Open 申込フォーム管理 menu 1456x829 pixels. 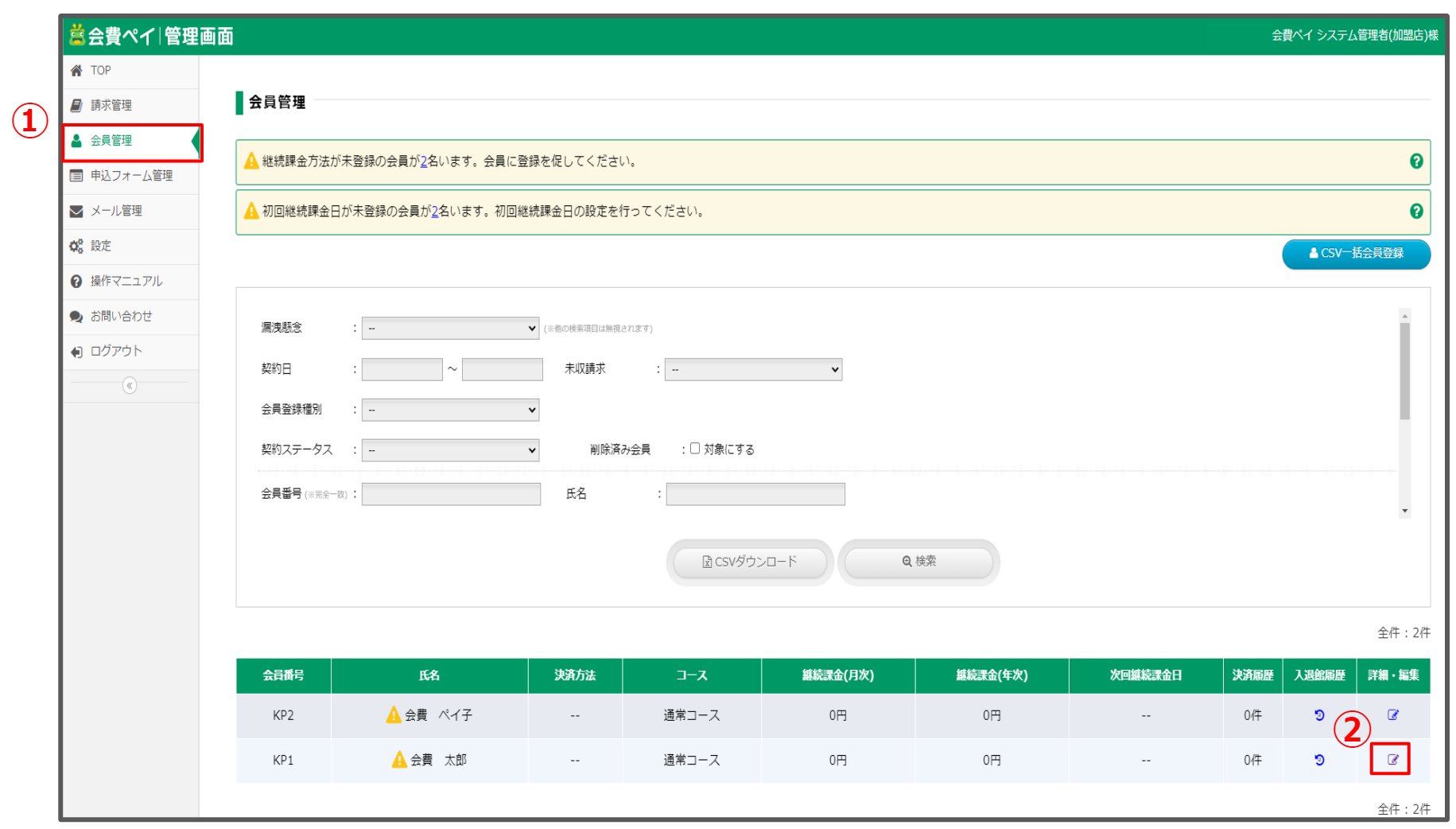tap(131, 176)
